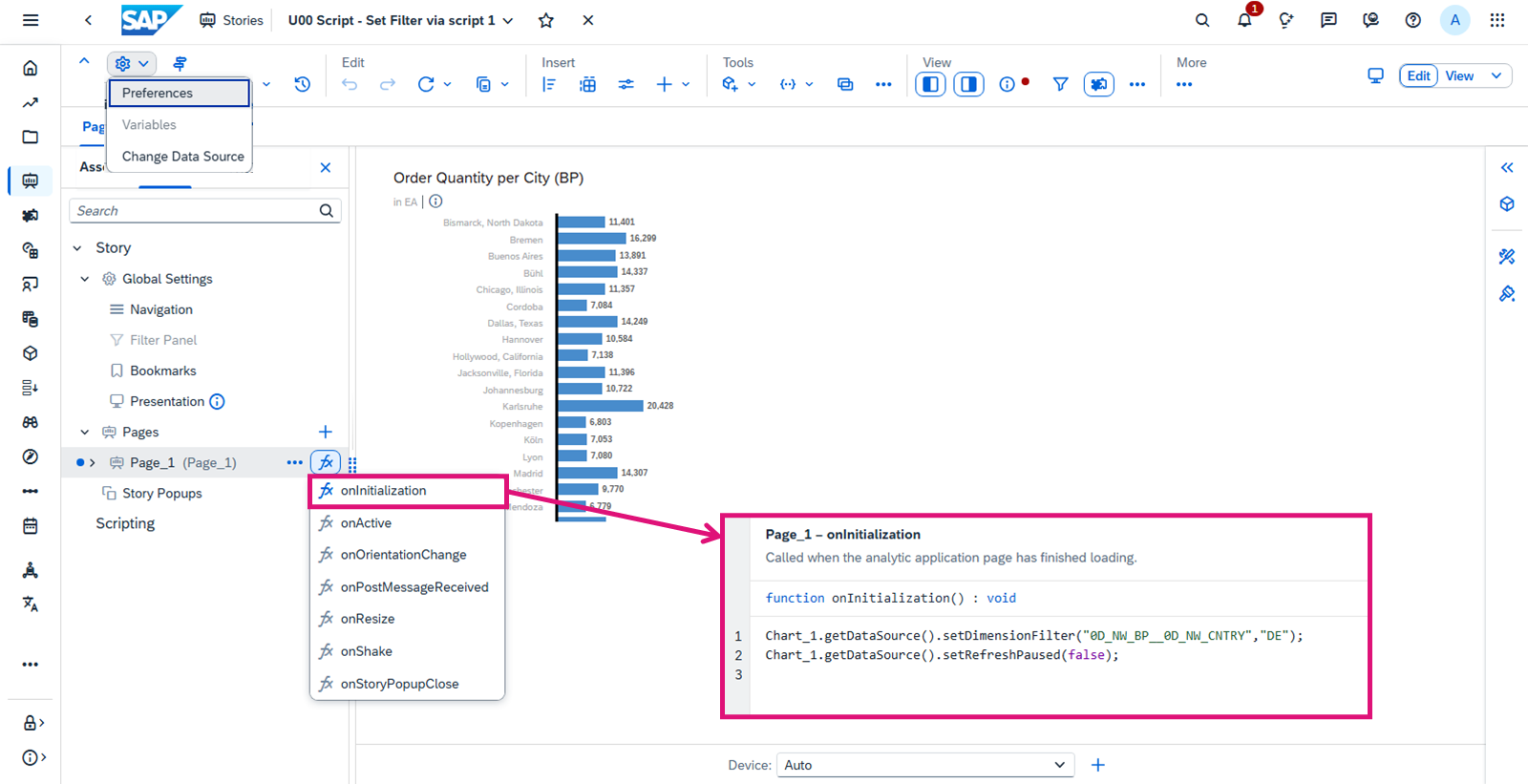
Task: Open story filter funnel icon
Action: (1060, 84)
